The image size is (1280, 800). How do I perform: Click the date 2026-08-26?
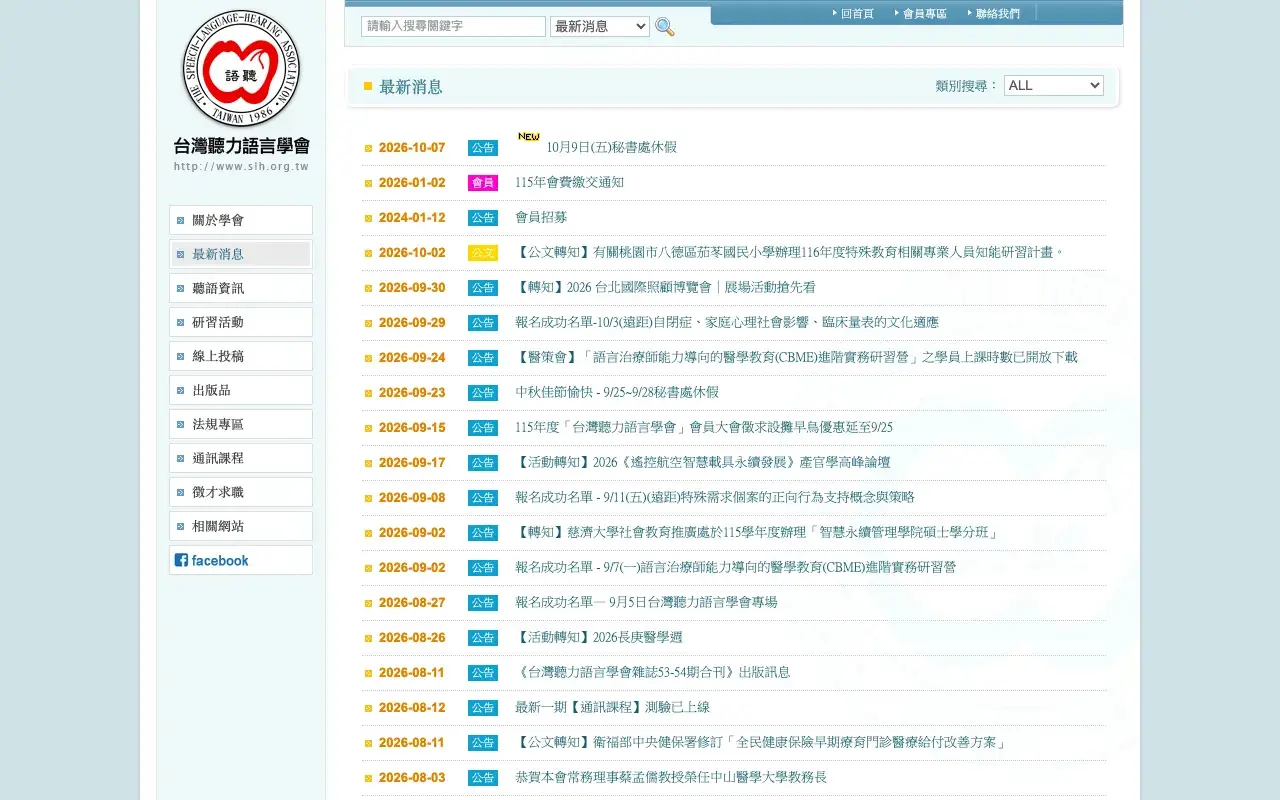click(x=412, y=638)
